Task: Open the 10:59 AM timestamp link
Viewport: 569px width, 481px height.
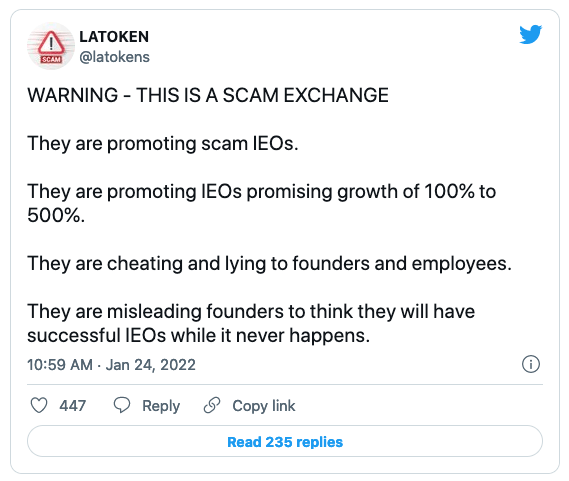Action: click(60, 365)
